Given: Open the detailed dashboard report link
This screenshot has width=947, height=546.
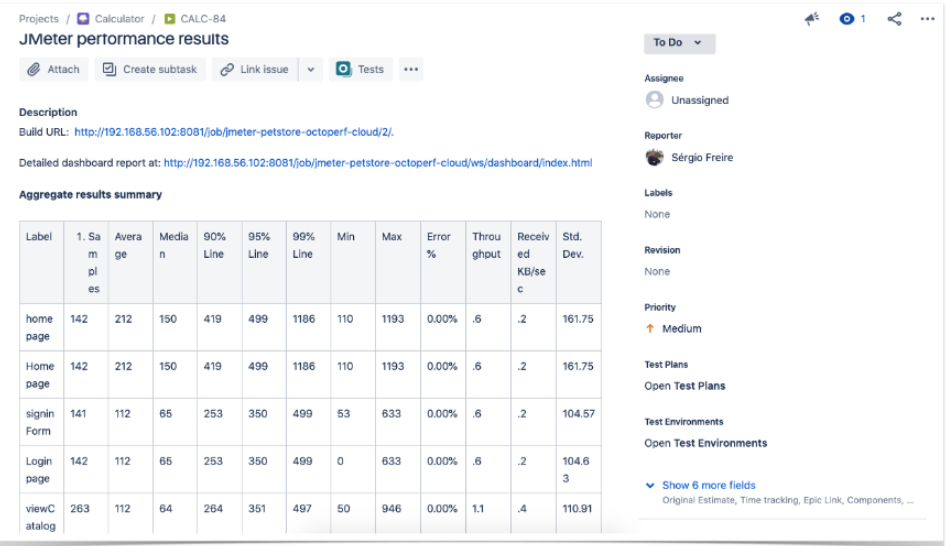Looking at the screenshot, I should click(x=378, y=162).
